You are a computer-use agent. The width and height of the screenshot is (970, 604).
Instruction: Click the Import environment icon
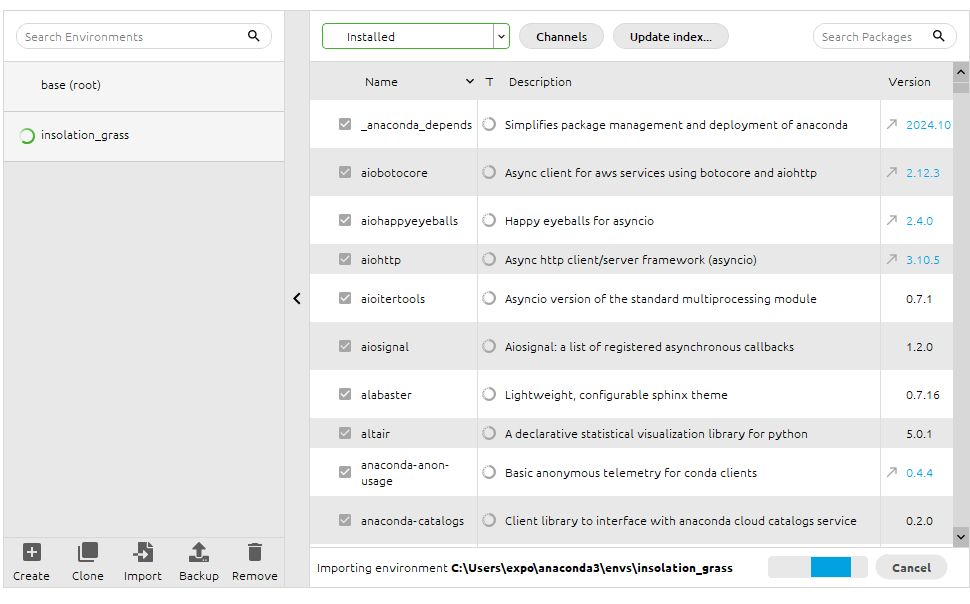tap(143, 552)
